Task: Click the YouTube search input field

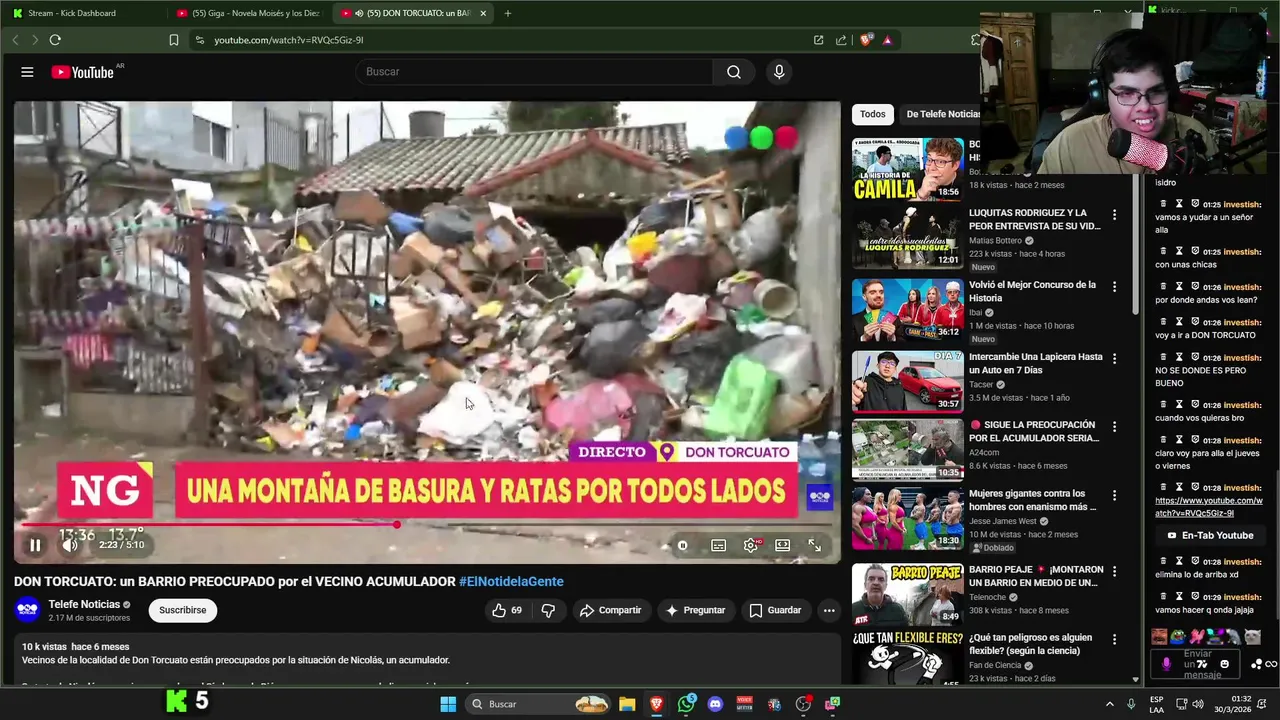Action: [535, 72]
